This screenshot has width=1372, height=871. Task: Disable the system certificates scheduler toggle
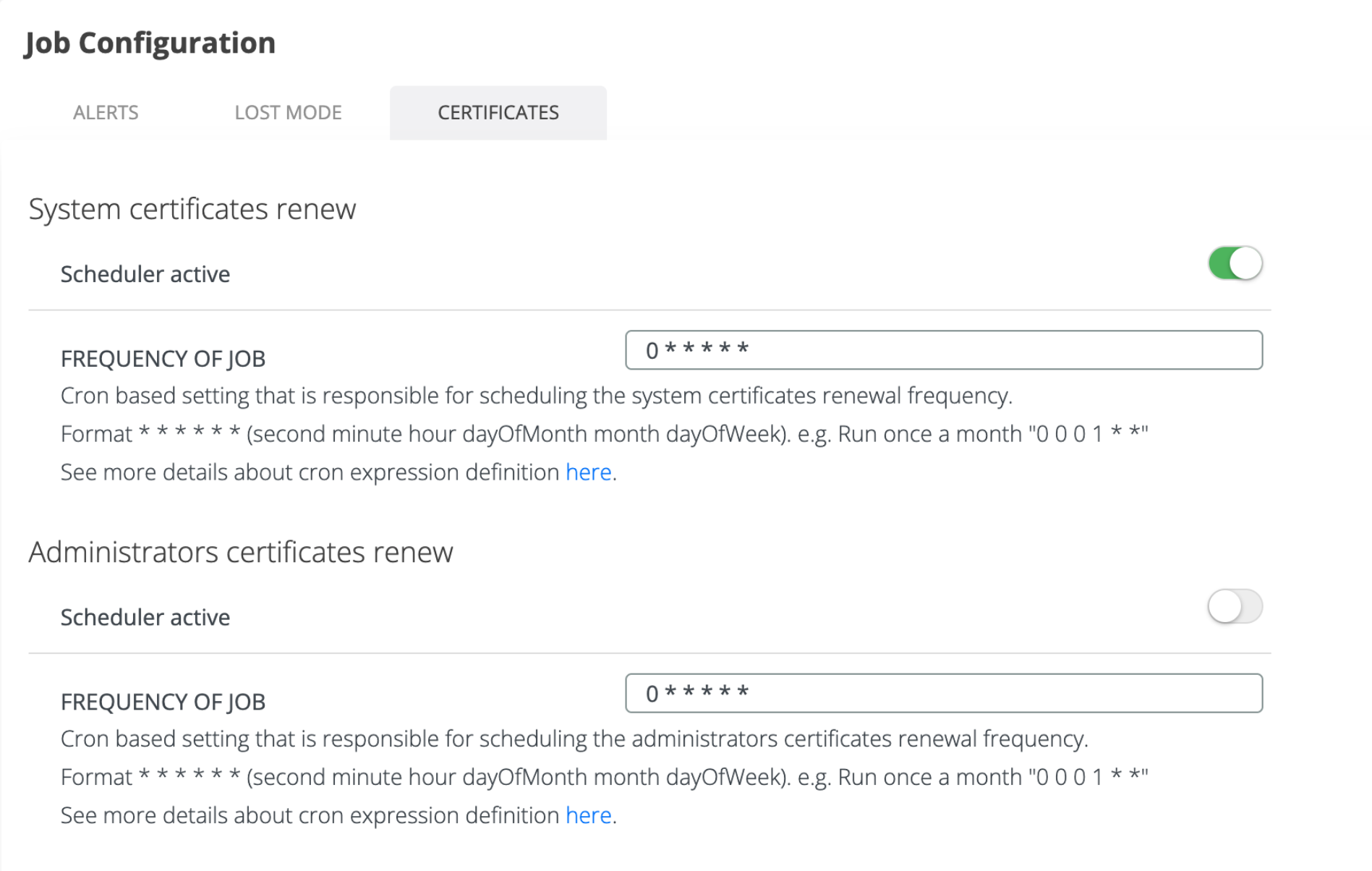pyautogui.click(x=1235, y=263)
